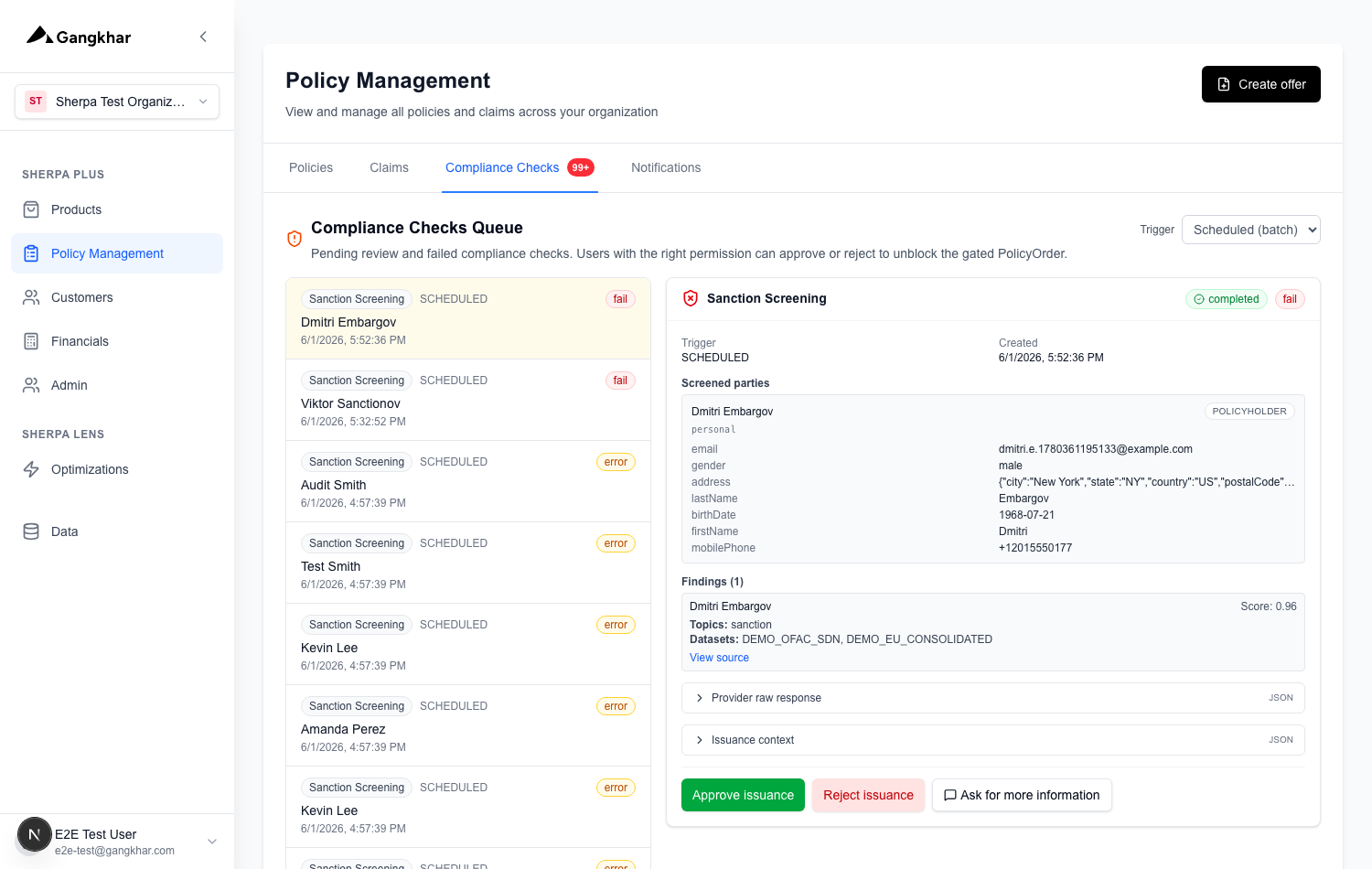Click the fail badge on Viktor Sanctionov row
Screen dimensions: 1372x869
click(620, 381)
